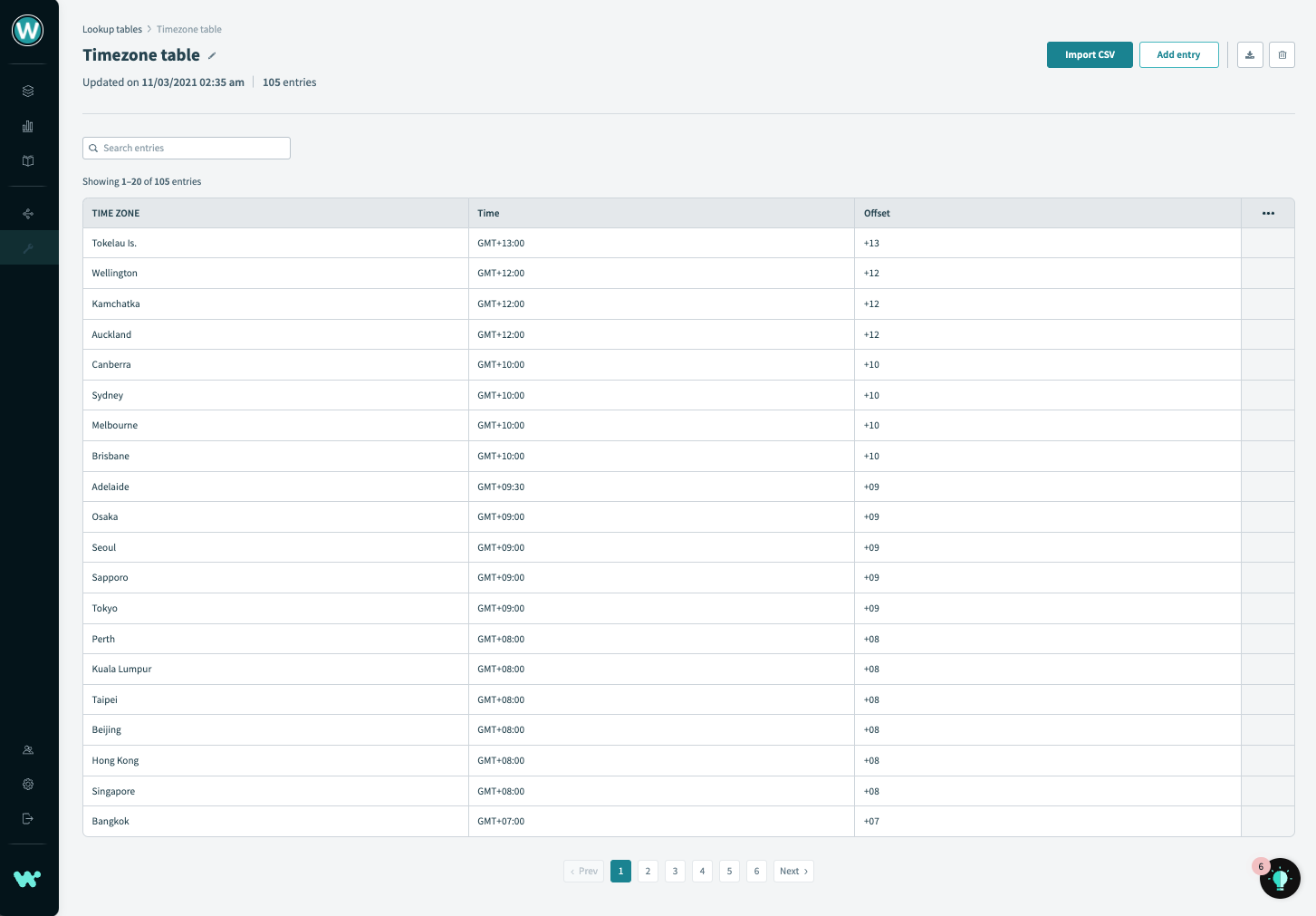Open the gear settings icon in sidebar
This screenshot has width=1316, height=916.
click(28, 785)
